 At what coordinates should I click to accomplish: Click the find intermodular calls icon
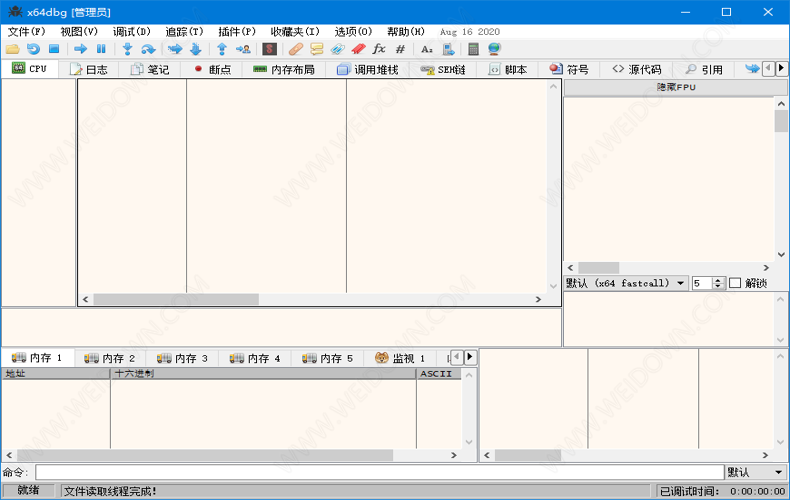click(x=448, y=49)
